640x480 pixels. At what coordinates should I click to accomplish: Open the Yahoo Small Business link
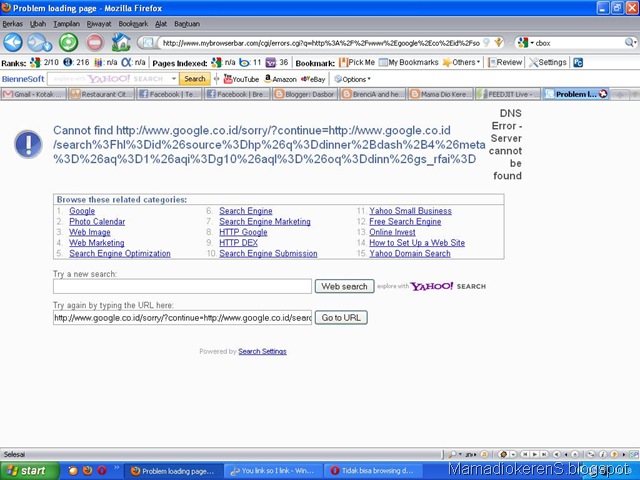point(410,211)
